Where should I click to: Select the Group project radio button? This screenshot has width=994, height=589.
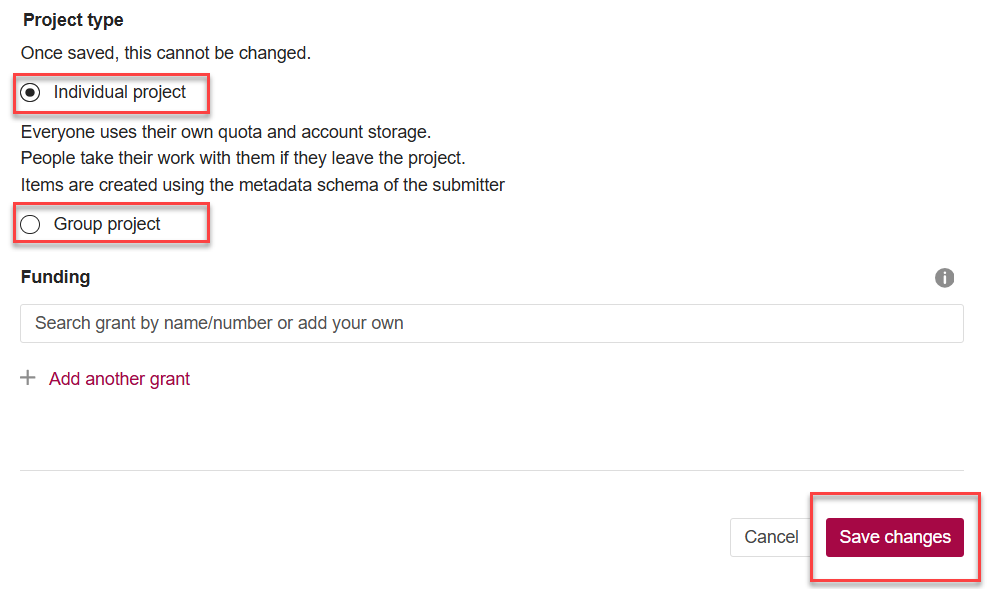31,224
